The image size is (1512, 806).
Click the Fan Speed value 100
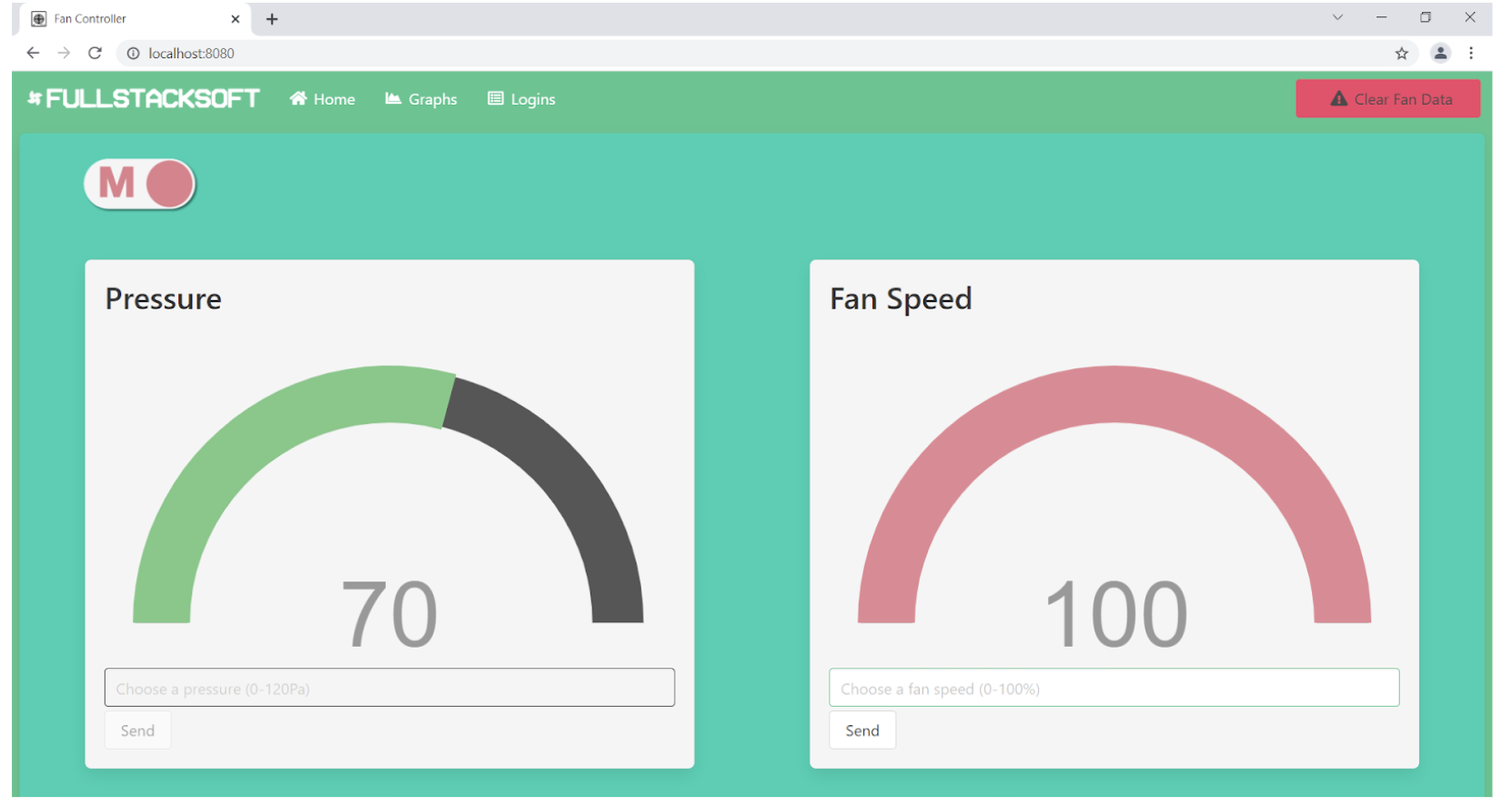[1116, 616]
